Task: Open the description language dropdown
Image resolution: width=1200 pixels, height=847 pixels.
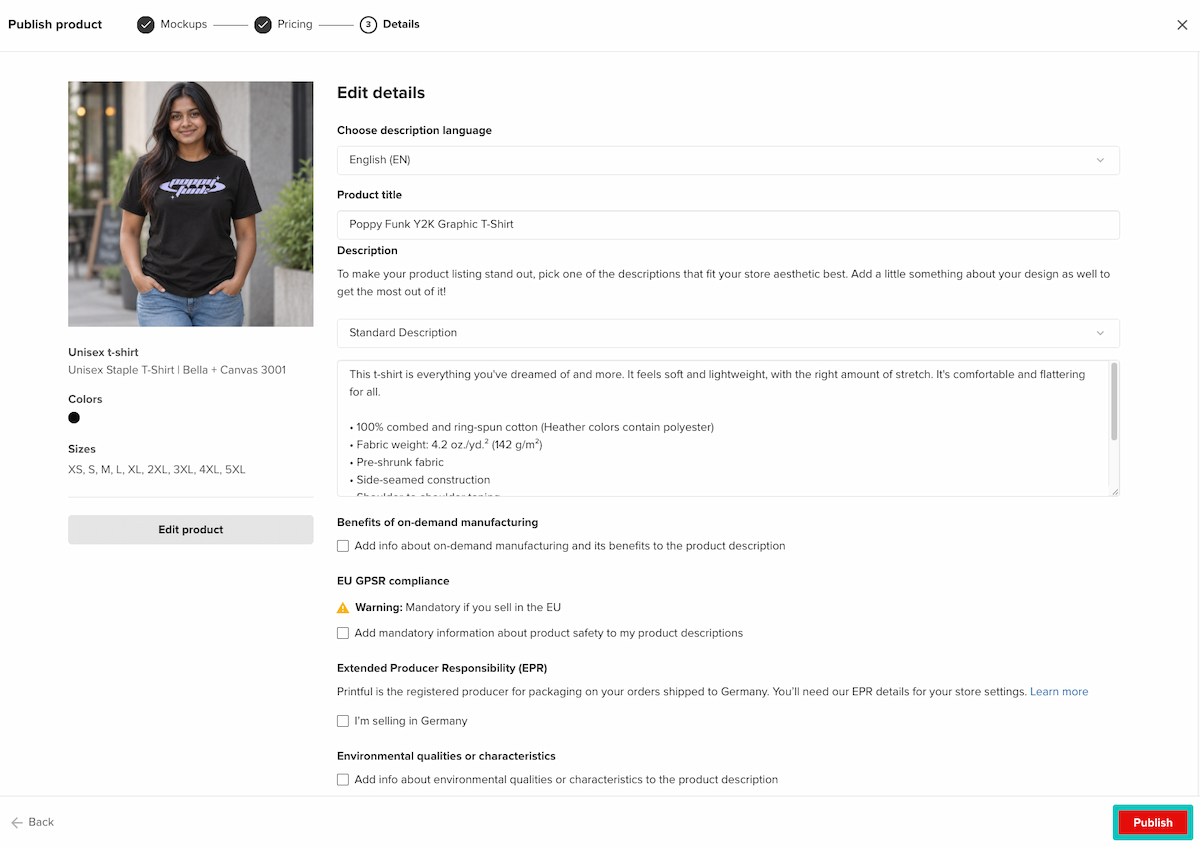Action: click(x=728, y=160)
